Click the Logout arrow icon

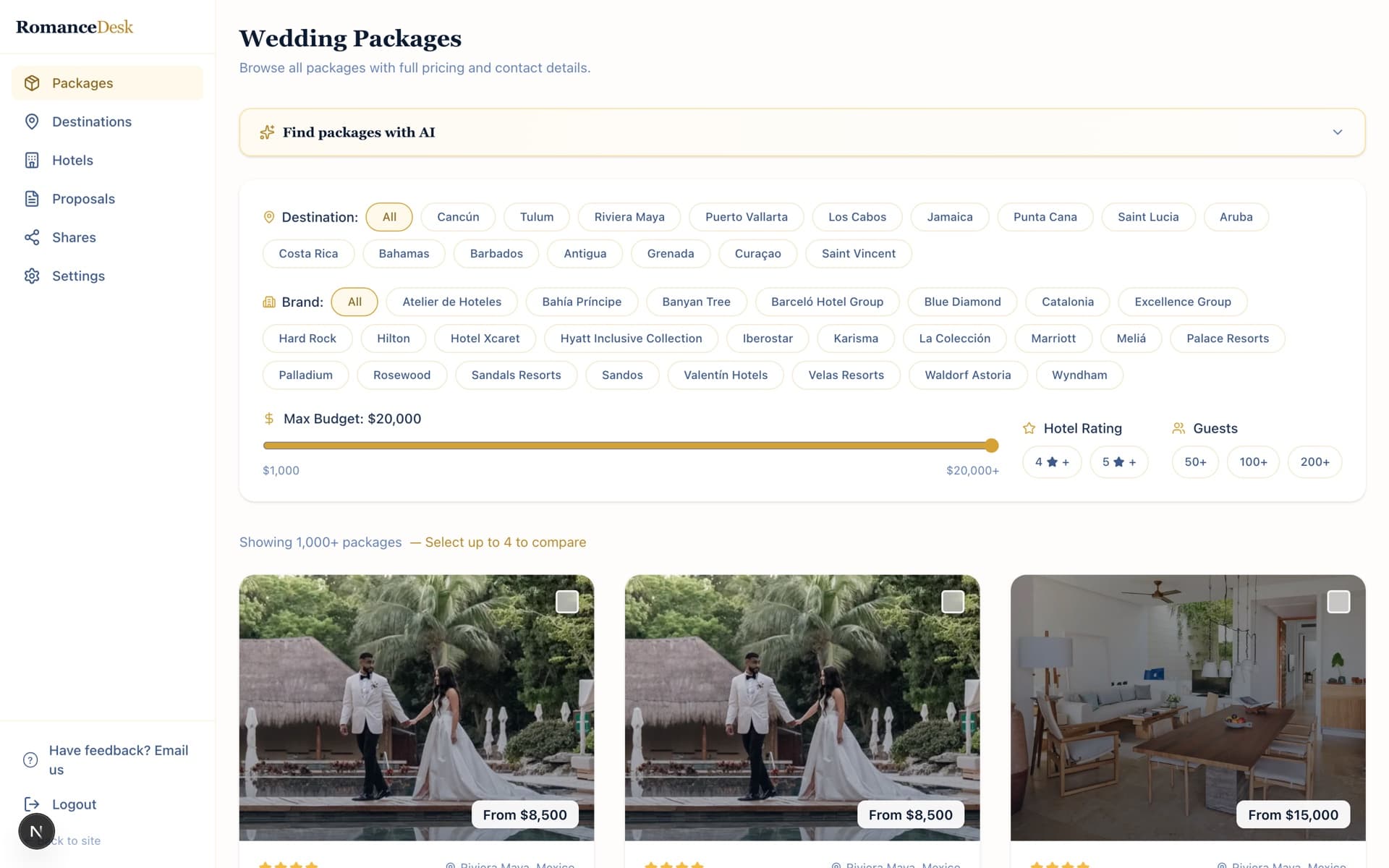point(32,804)
